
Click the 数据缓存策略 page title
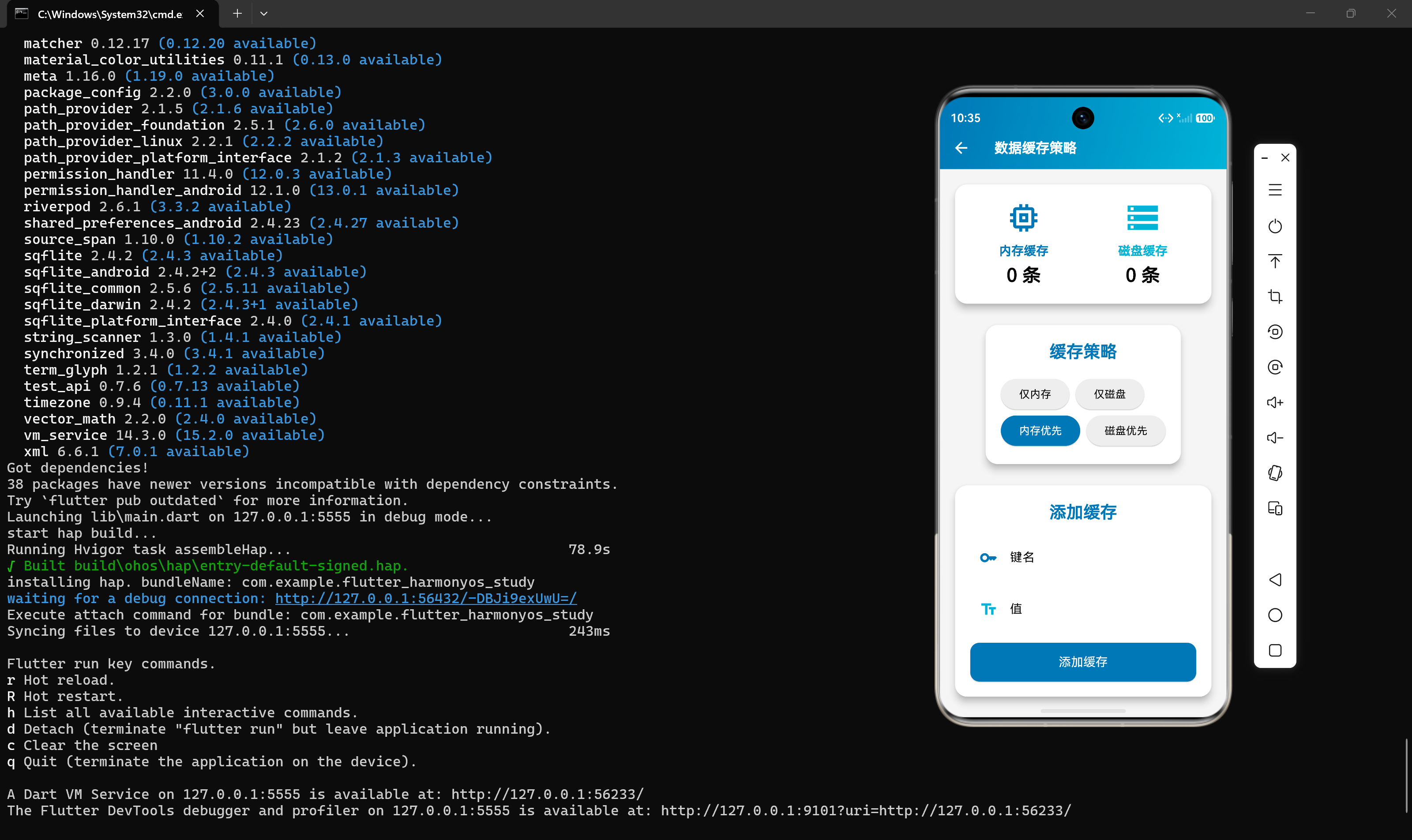(x=1035, y=148)
